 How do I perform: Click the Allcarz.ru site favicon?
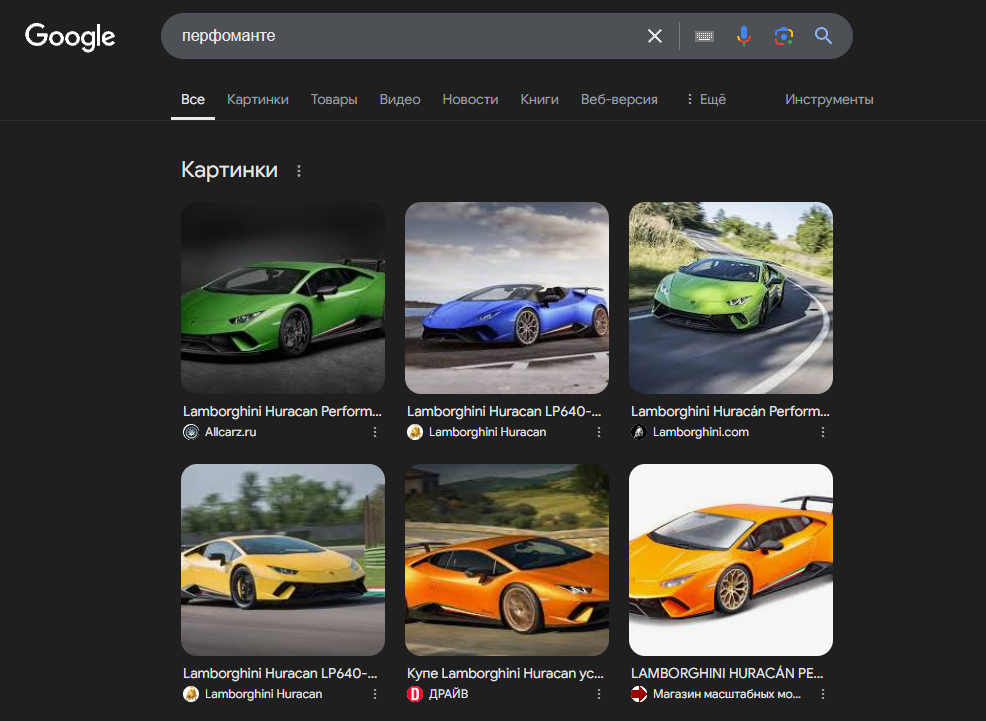pyautogui.click(x=191, y=432)
